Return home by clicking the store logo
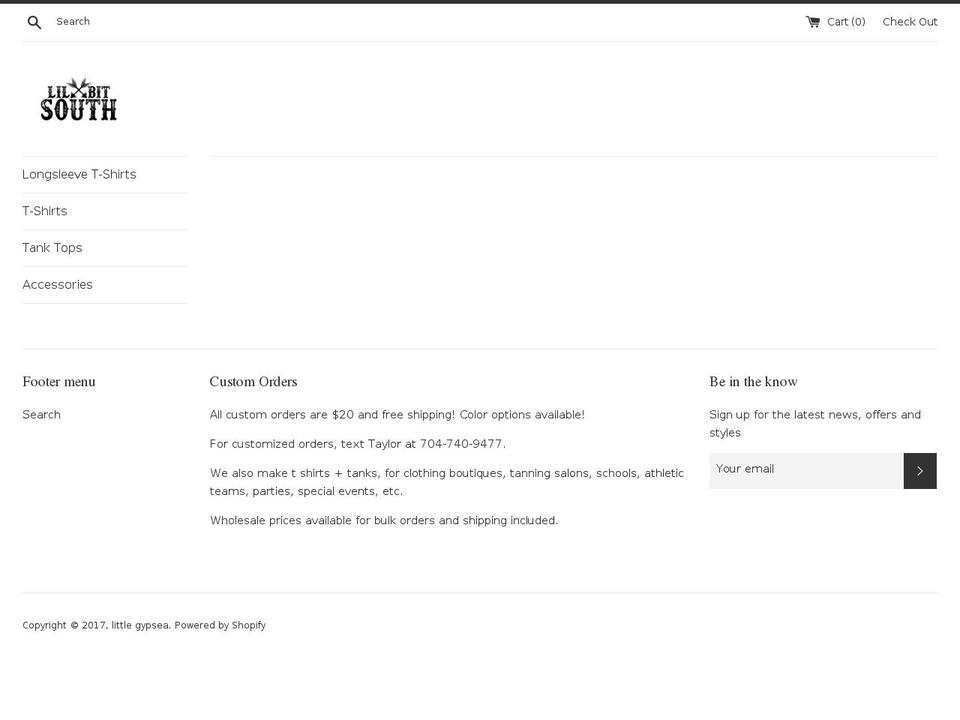960x720 pixels. click(78, 98)
